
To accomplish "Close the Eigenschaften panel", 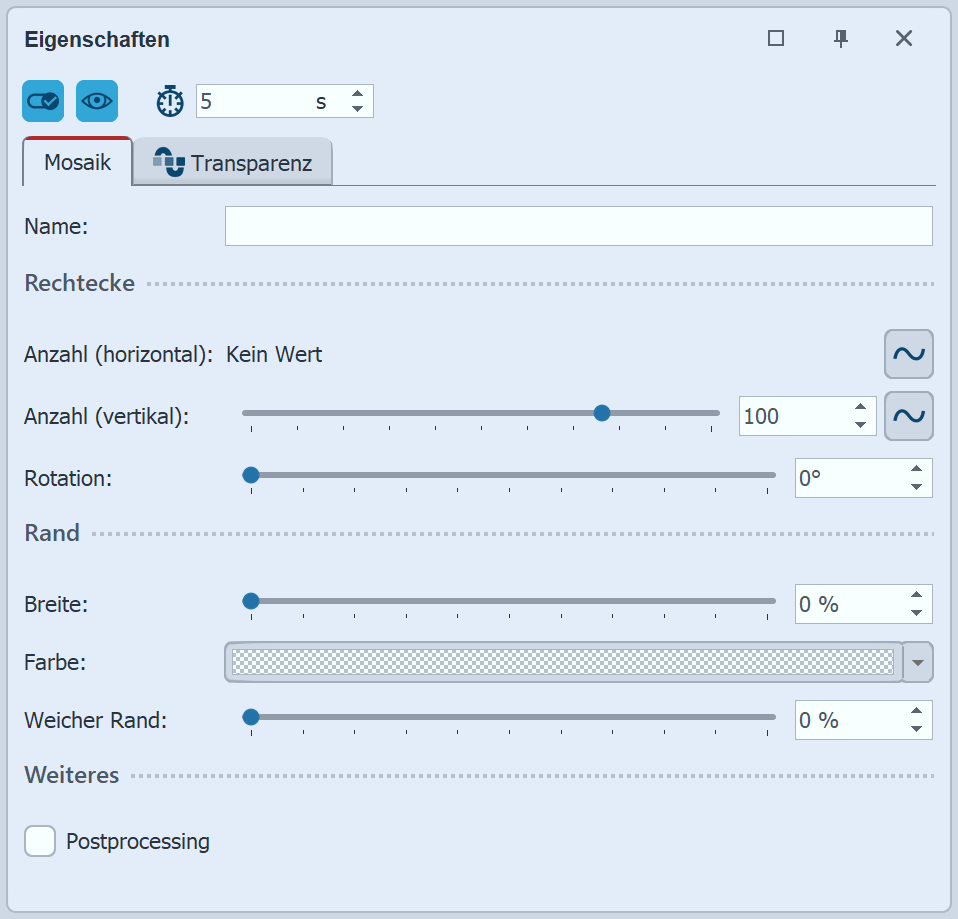I will [904, 39].
